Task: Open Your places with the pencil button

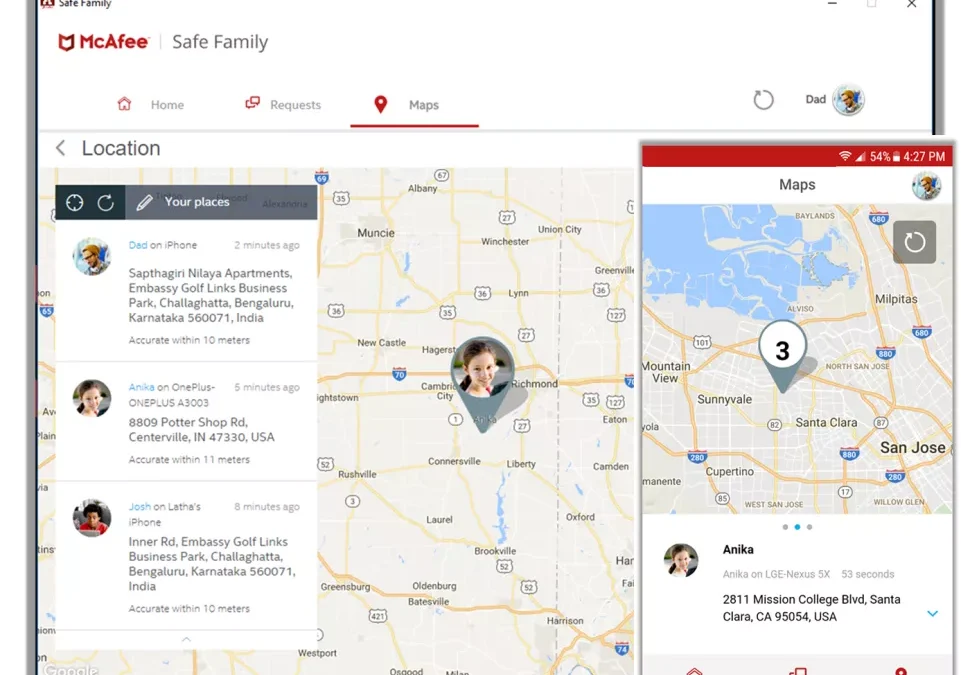Action: coord(185,202)
